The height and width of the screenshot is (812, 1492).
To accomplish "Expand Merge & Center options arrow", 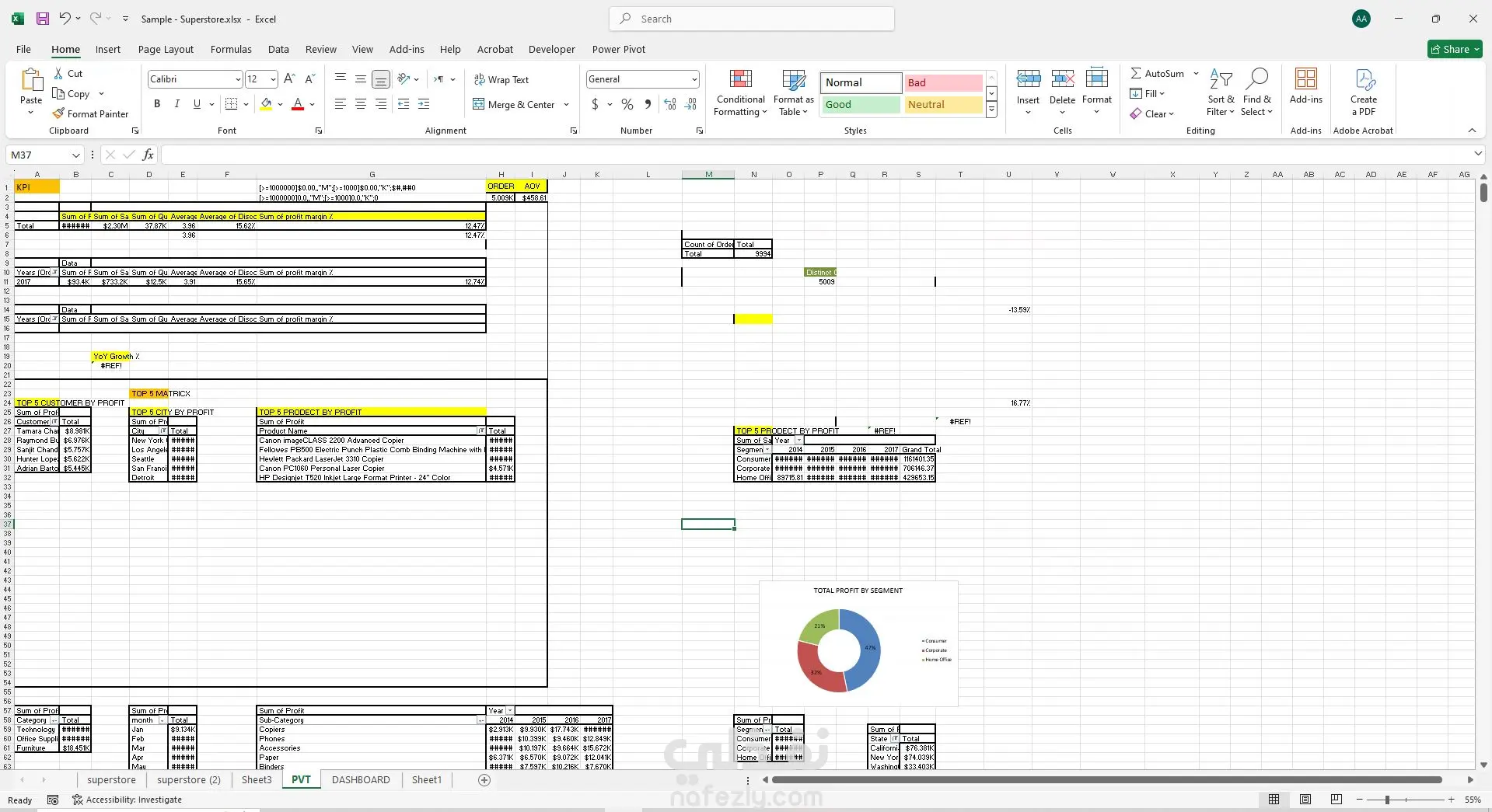I will click(566, 104).
